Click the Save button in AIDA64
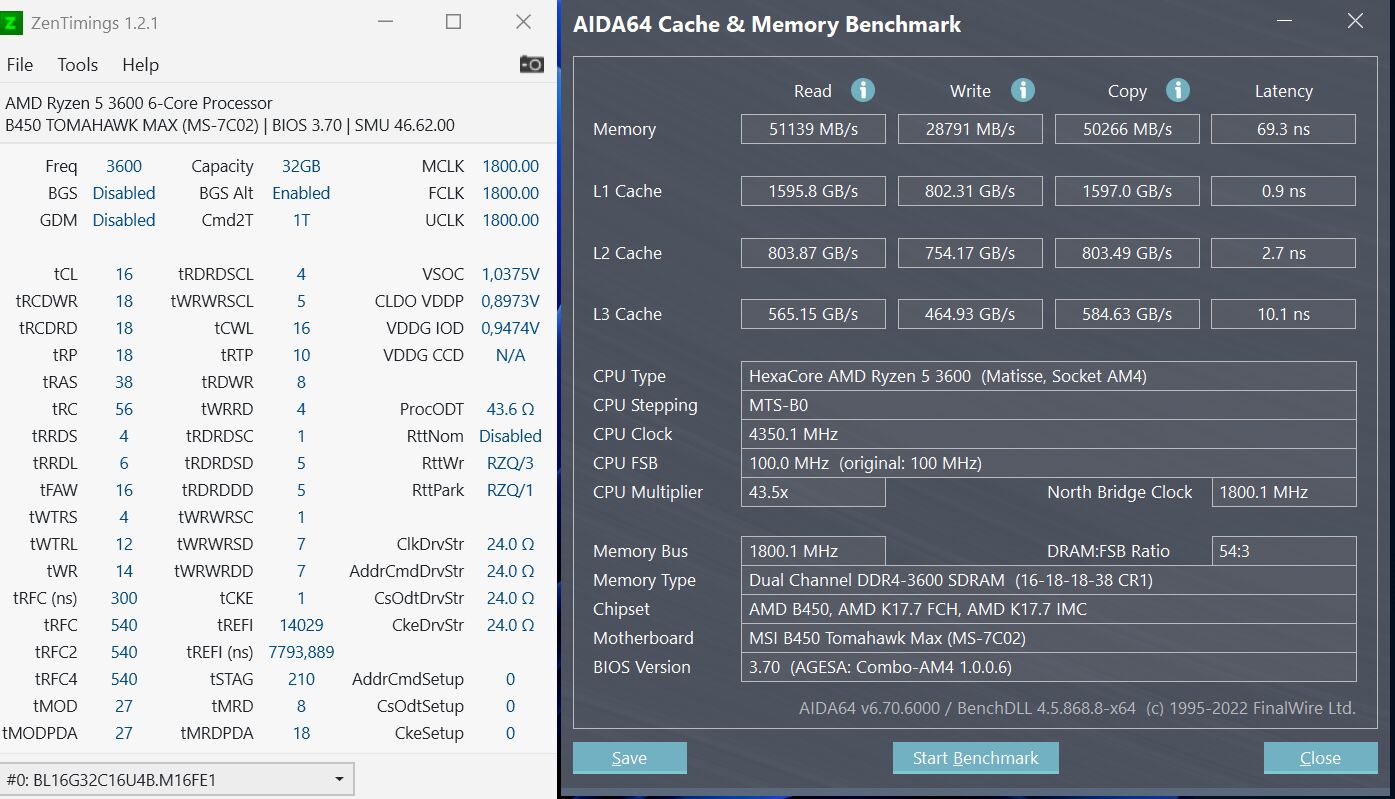The width and height of the screenshot is (1395, 799). (629, 758)
